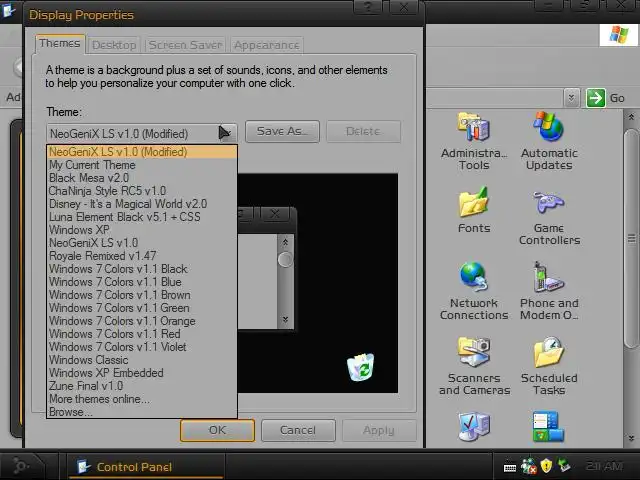Choose More themes online... entry
640x480 pixels.
tap(142, 399)
